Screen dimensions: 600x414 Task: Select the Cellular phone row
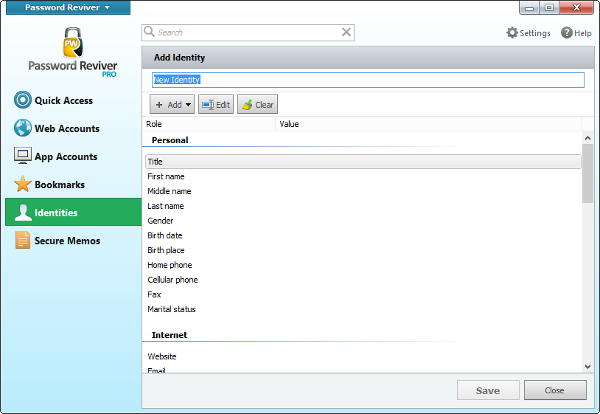(x=363, y=280)
